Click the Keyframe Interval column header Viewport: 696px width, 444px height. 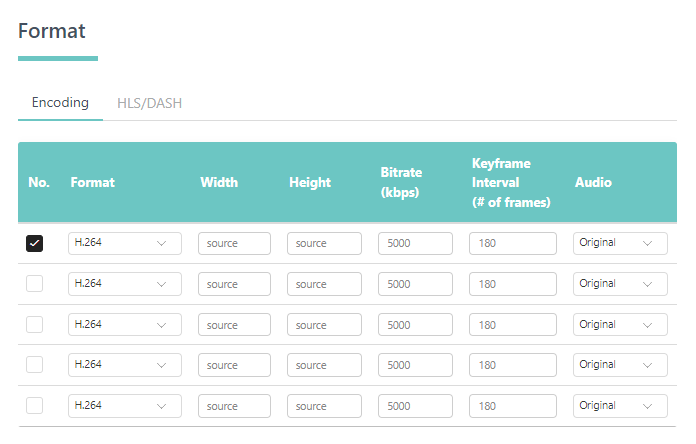coord(511,182)
